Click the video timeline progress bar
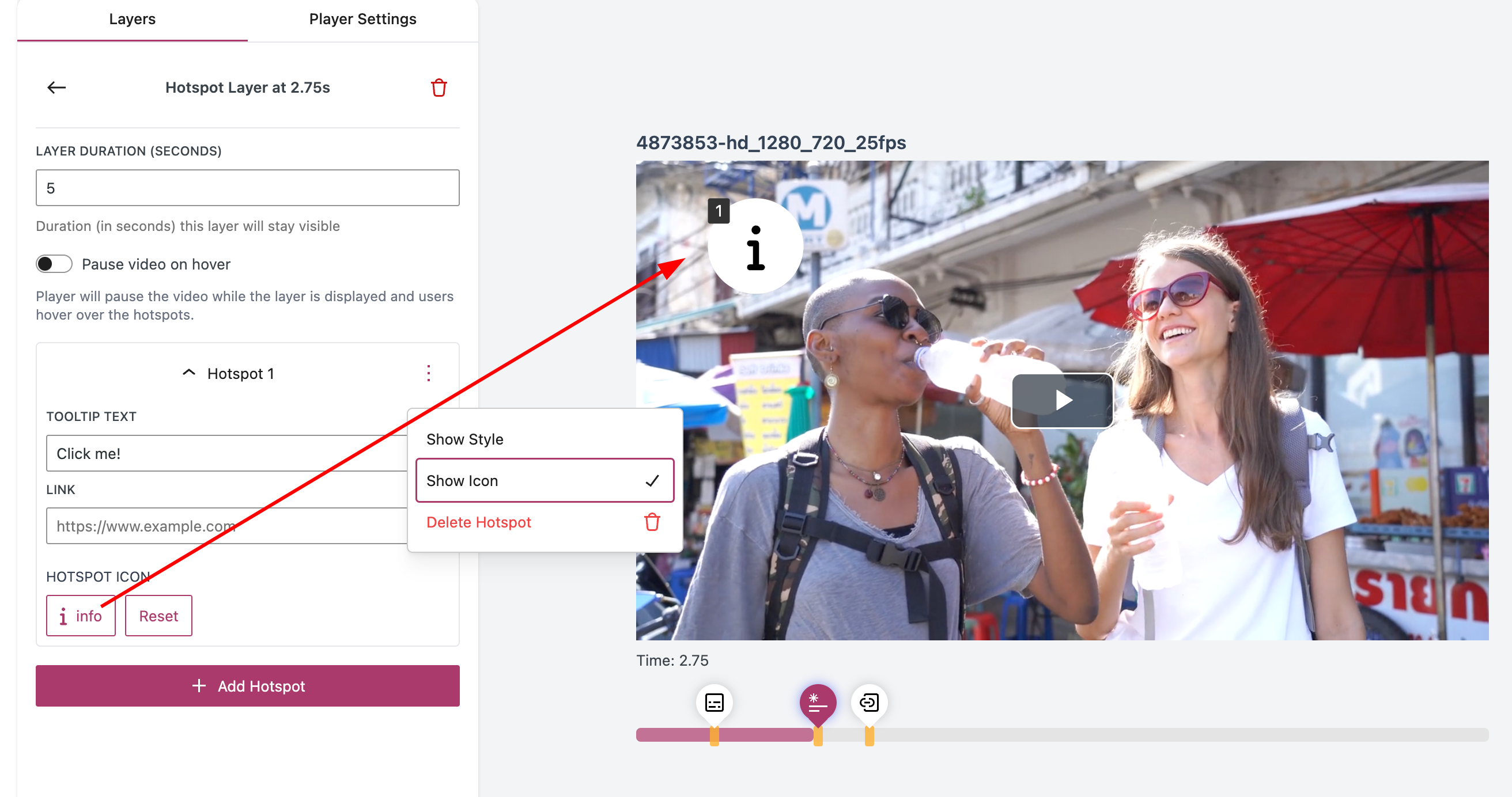The image size is (1512, 797). (x=1062, y=735)
